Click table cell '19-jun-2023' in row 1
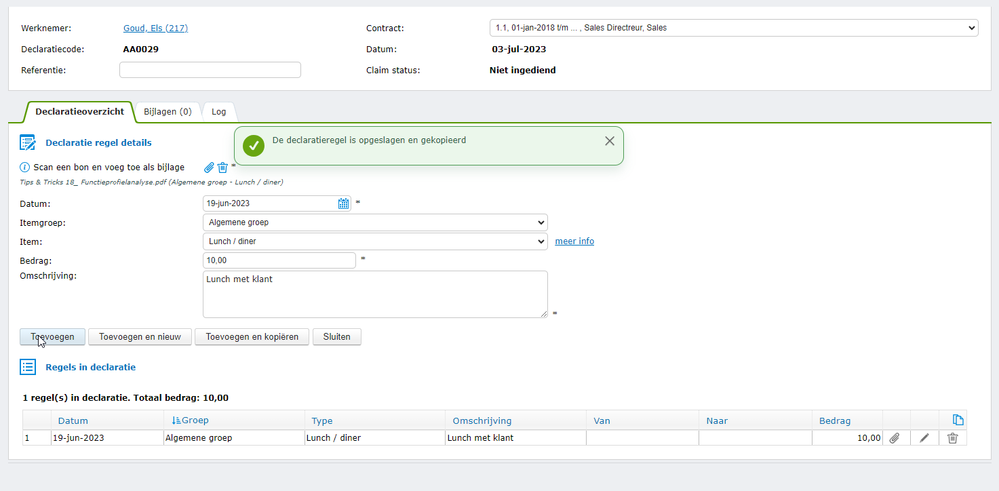 (107, 438)
